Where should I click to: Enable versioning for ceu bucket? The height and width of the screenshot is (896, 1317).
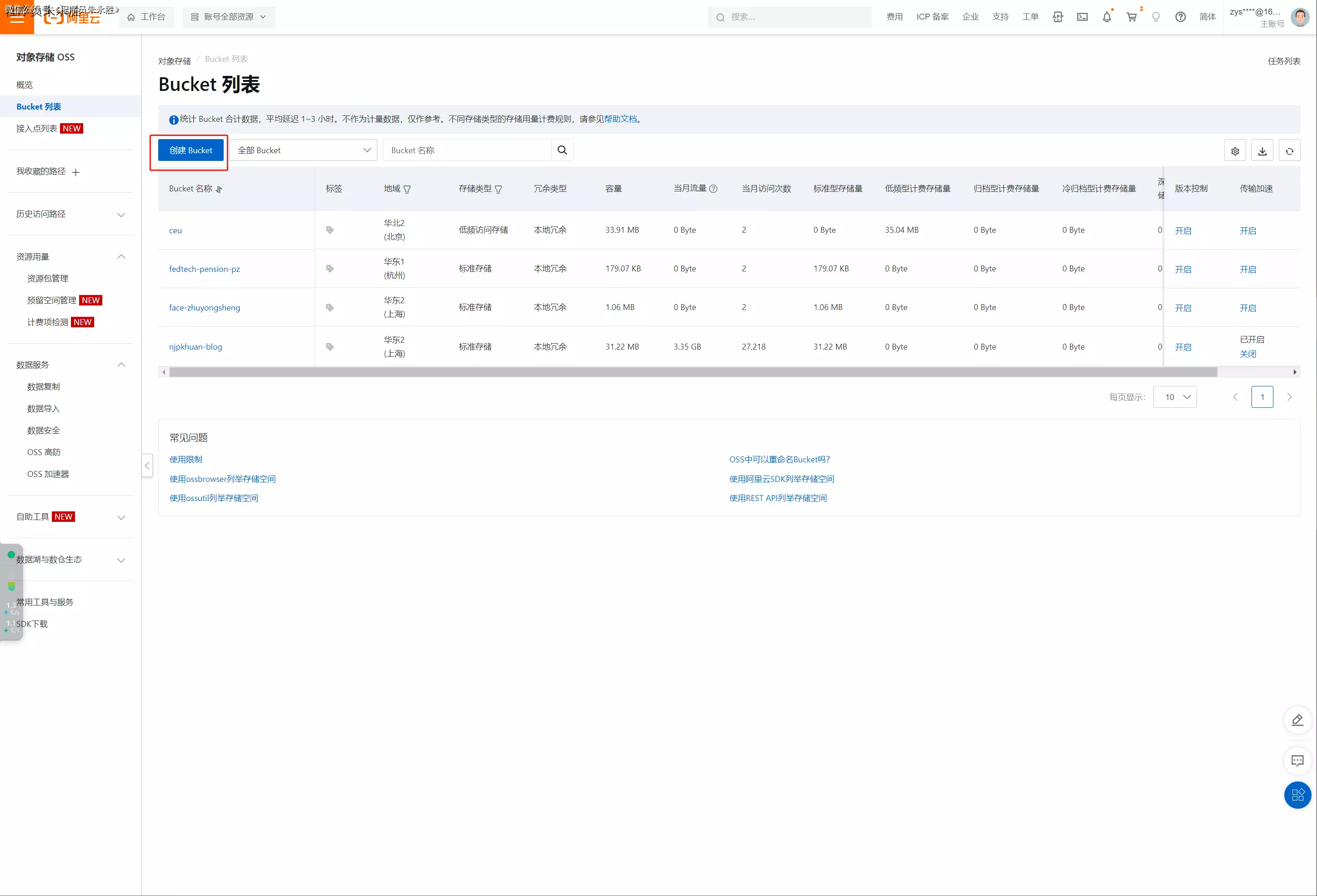1183,230
